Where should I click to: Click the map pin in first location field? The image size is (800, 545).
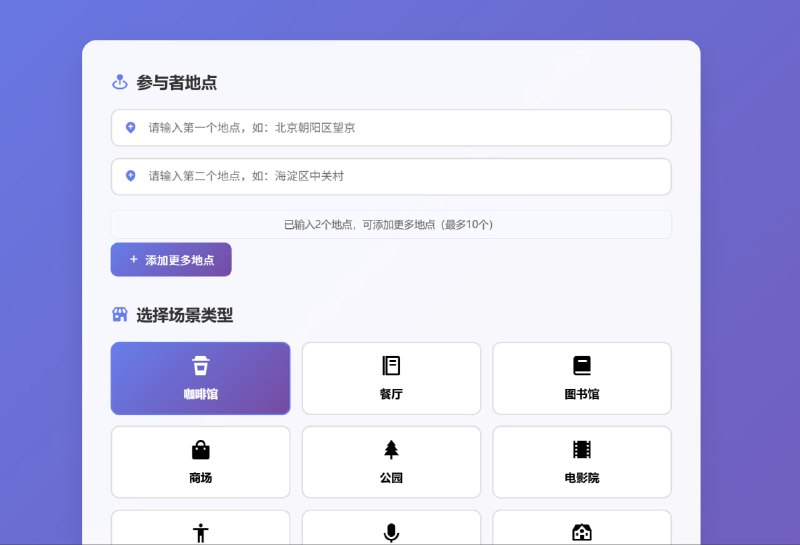click(x=131, y=128)
